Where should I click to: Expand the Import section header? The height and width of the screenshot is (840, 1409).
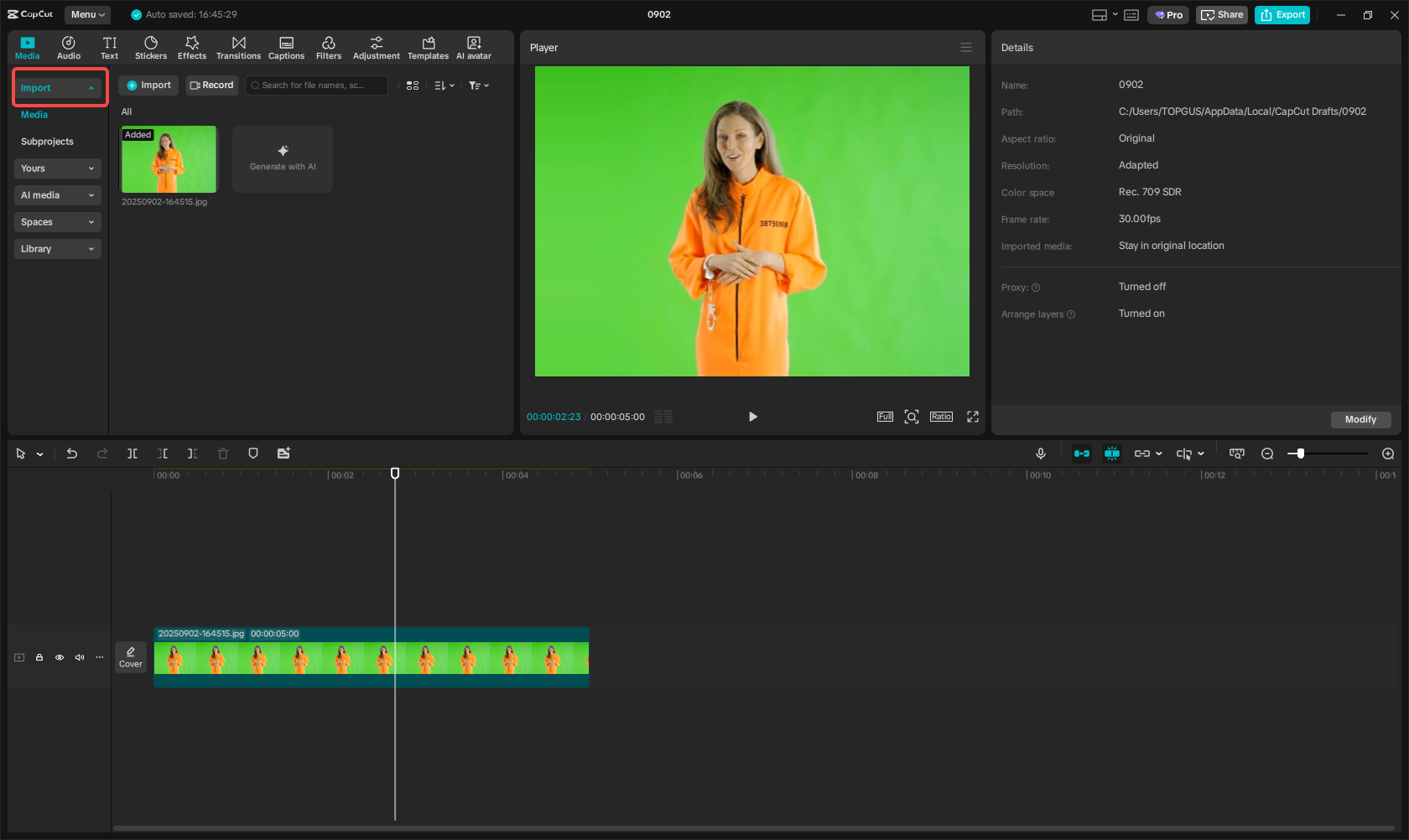(59, 87)
